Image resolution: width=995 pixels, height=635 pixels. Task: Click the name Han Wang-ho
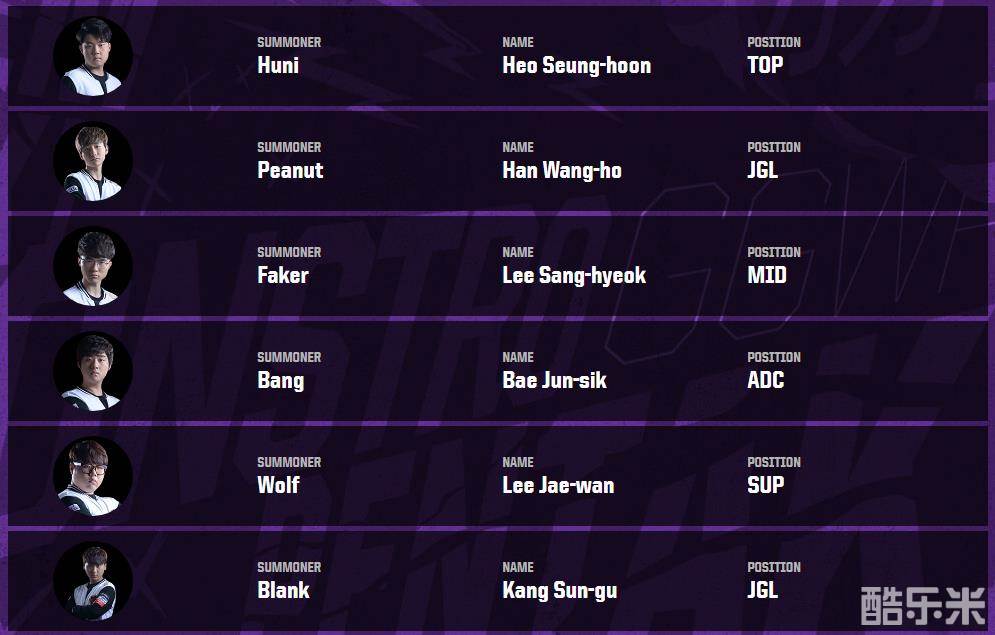click(562, 171)
